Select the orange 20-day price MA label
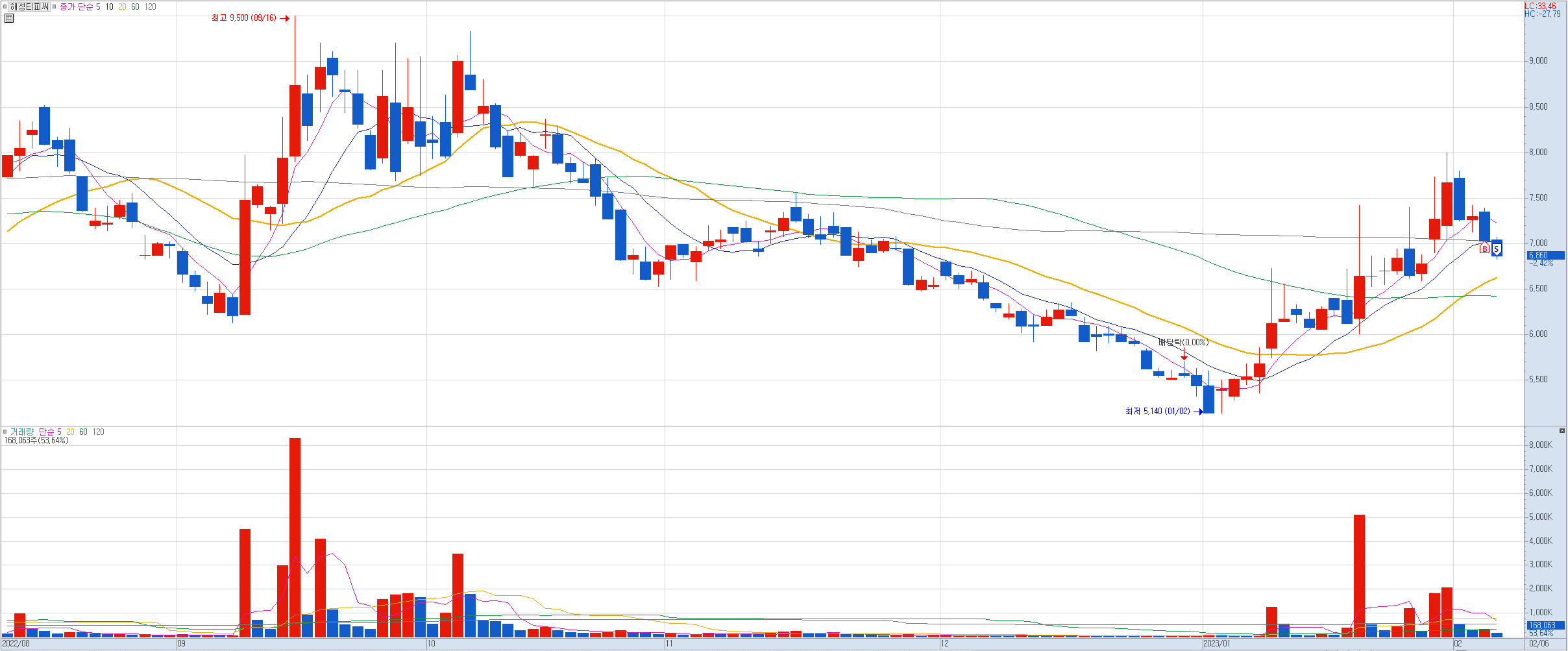Viewport: 1568px width, 651px height. 122,6
